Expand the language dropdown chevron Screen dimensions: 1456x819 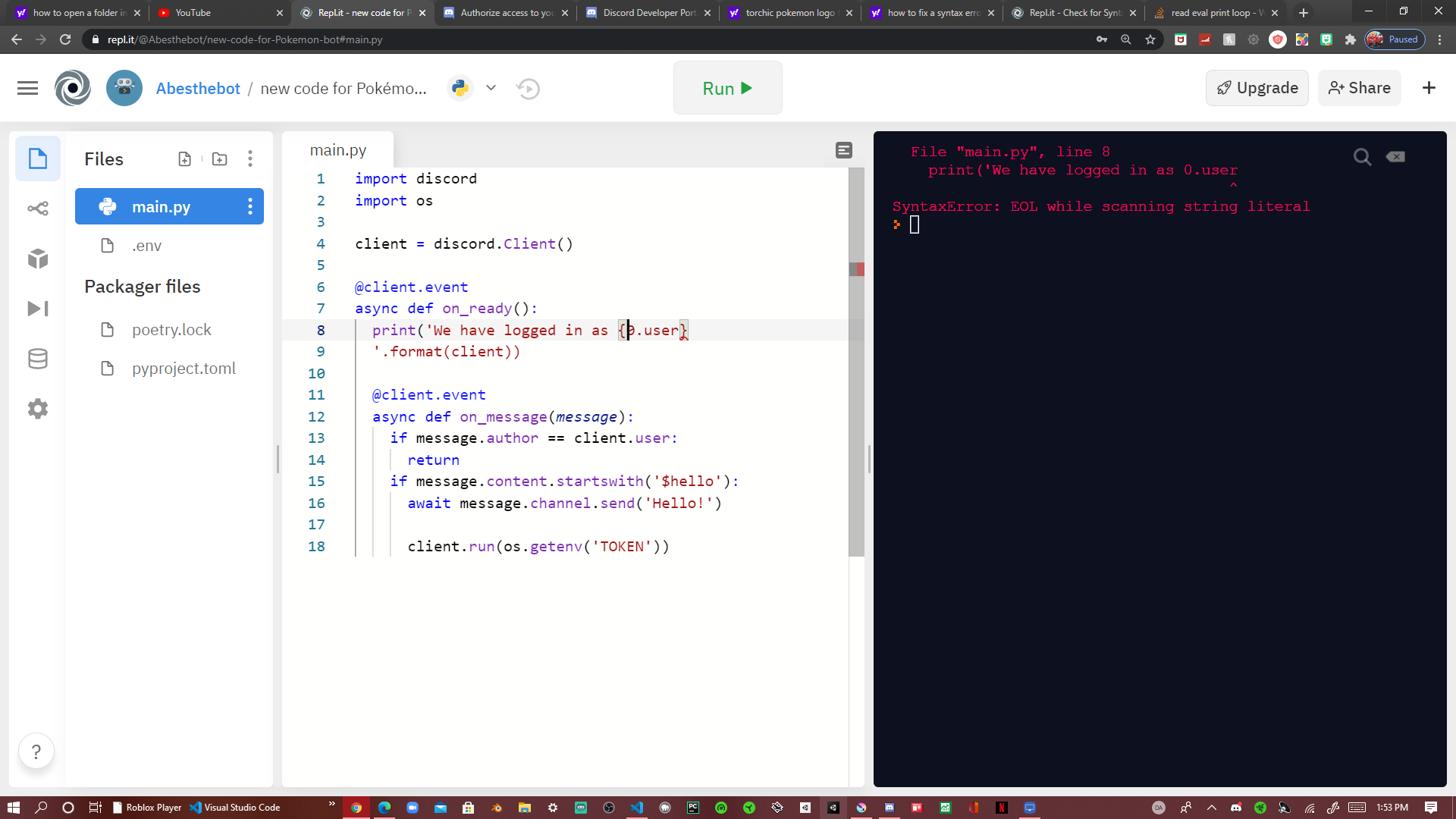click(x=491, y=88)
